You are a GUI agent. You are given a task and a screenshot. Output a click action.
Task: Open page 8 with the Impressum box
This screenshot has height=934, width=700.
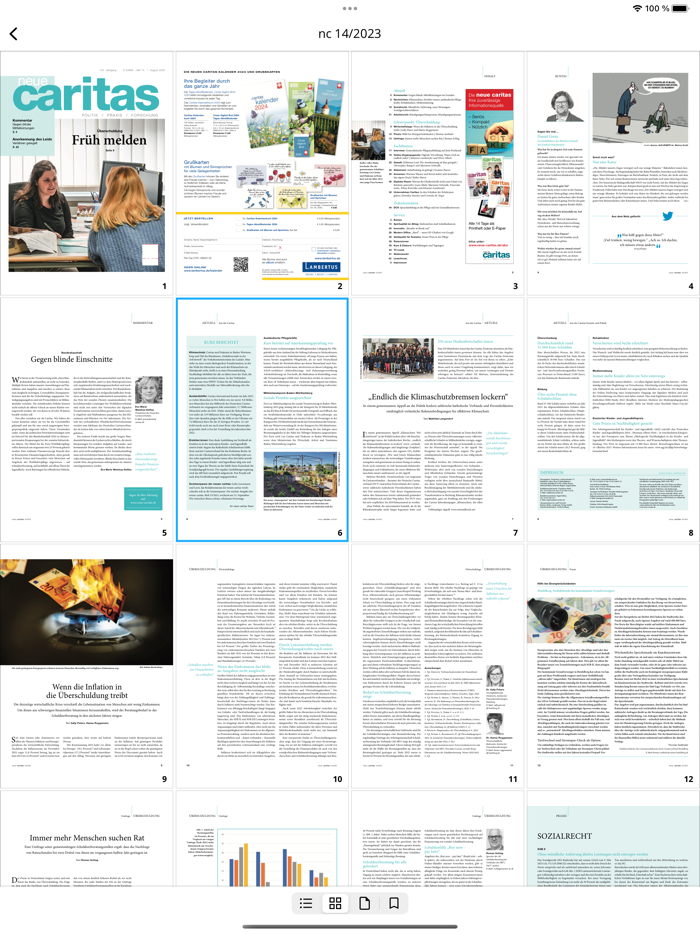(613, 420)
